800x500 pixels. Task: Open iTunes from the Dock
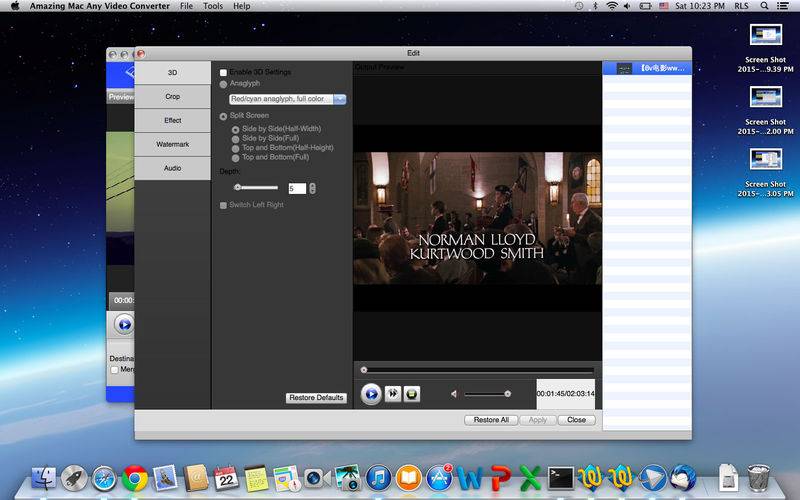(x=378, y=478)
